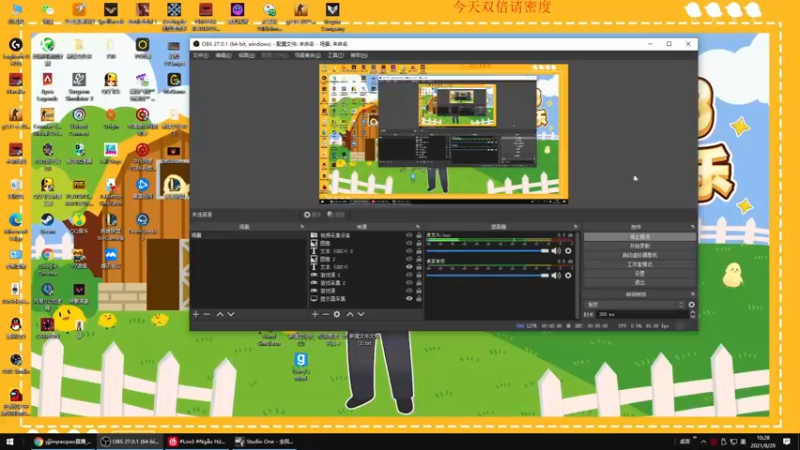The width and height of the screenshot is (800, 450).
Task: Open Google Chrome desktop icon
Action: pos(47,260)
